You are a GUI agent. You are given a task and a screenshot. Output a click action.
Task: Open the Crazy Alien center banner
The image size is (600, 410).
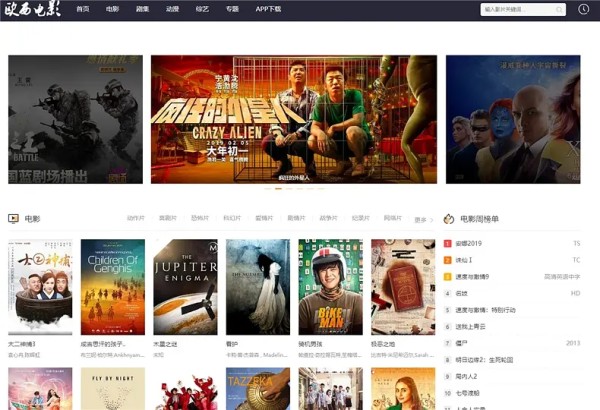pyautogui.click(x=294, y=119)
